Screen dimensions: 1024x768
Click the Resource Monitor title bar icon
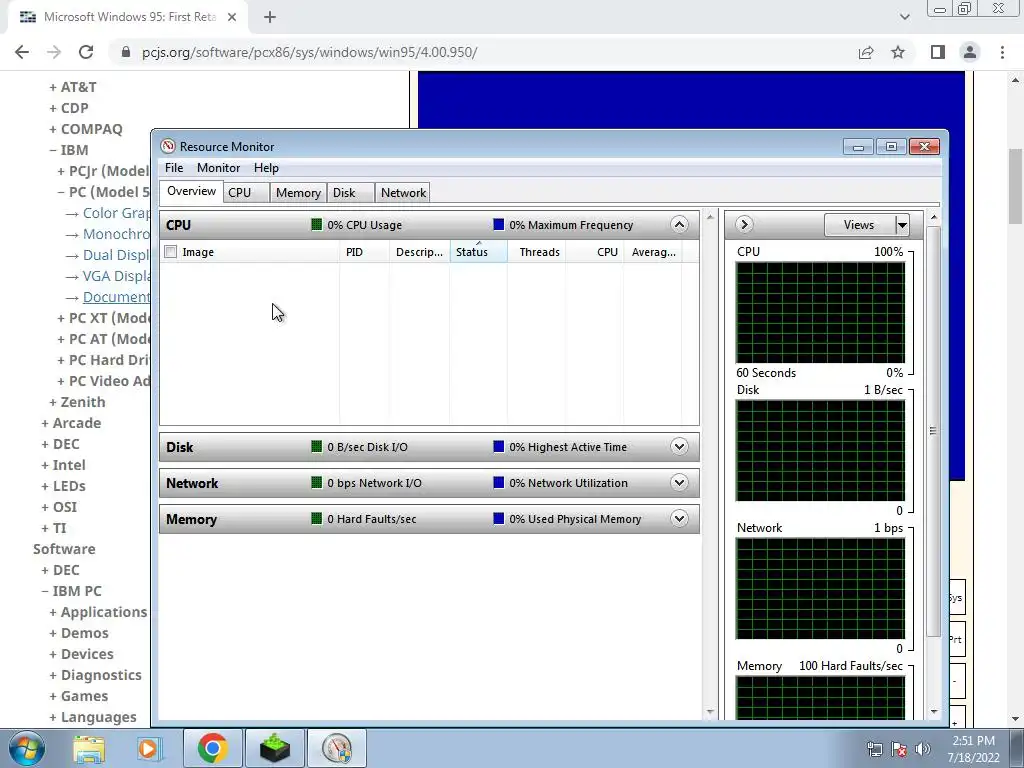point(168,146)
